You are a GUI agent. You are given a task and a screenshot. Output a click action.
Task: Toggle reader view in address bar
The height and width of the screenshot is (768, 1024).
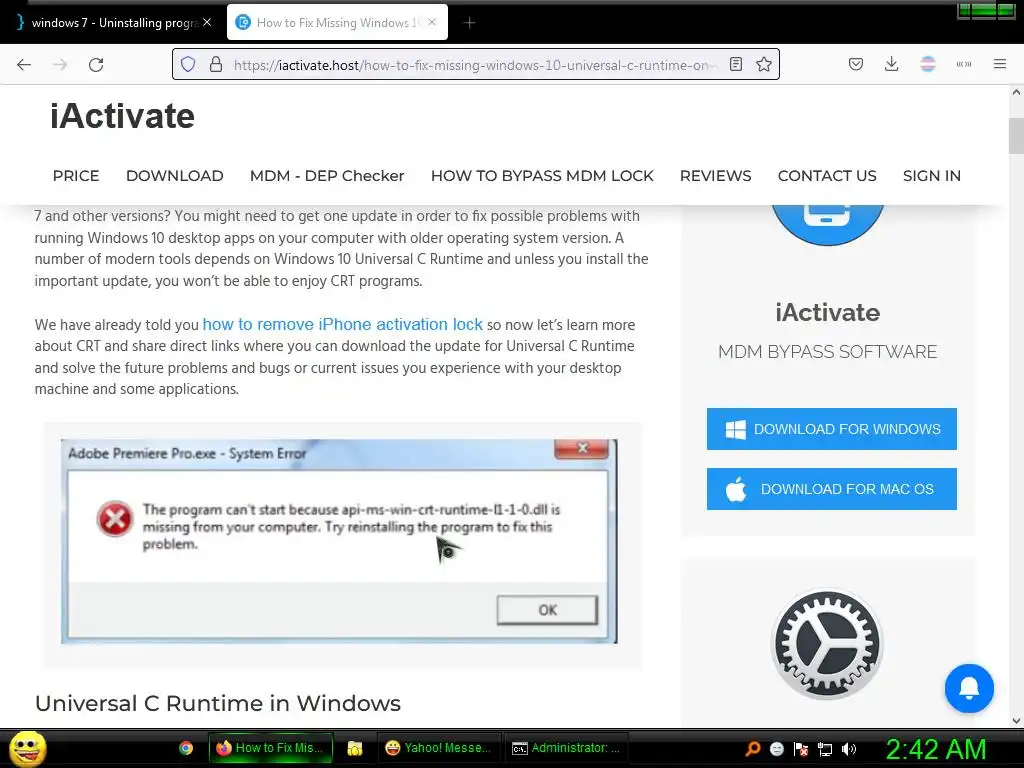[736, 64]
